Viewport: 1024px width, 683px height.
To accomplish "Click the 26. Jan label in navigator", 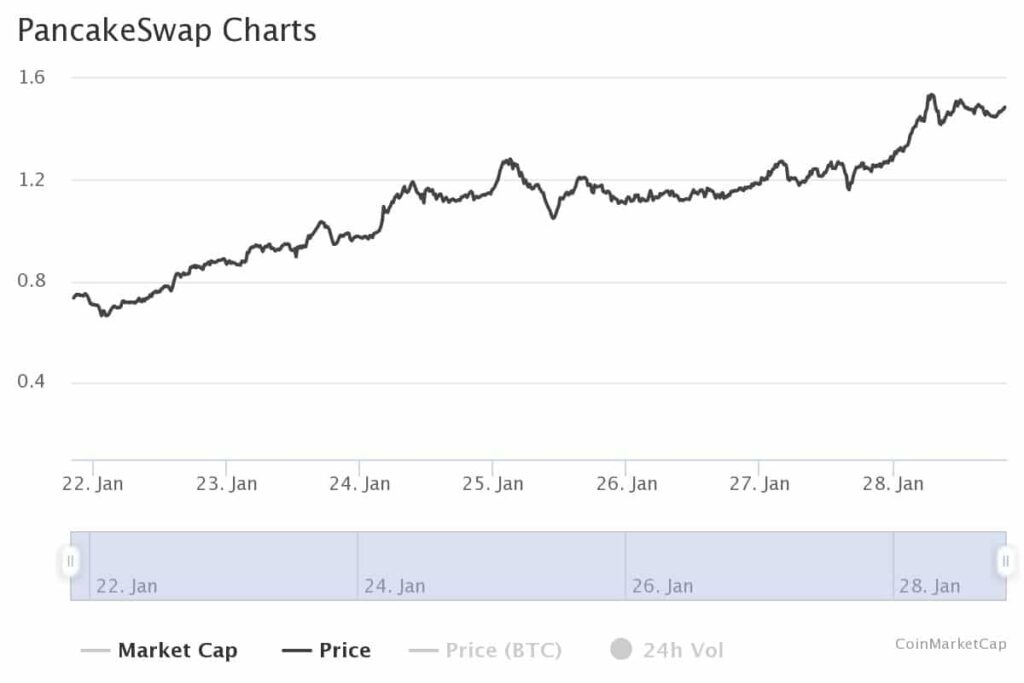I will point(662,586).
